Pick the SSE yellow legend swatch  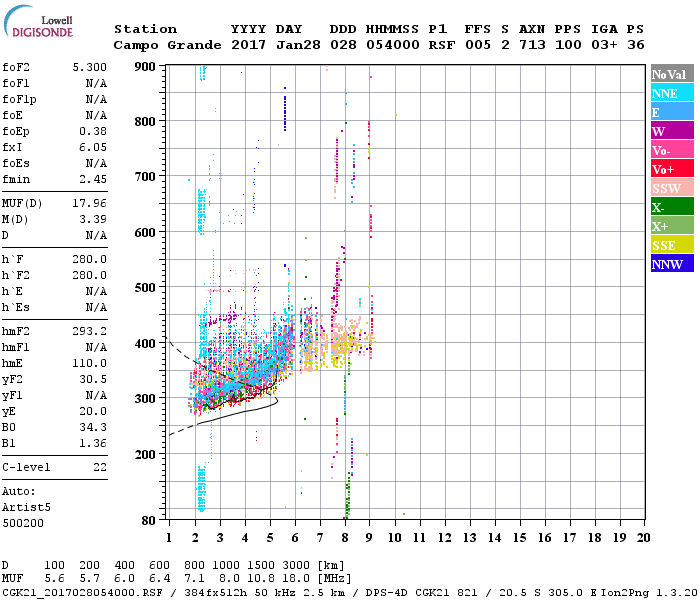pyautogui.click(x=671, y=245)
